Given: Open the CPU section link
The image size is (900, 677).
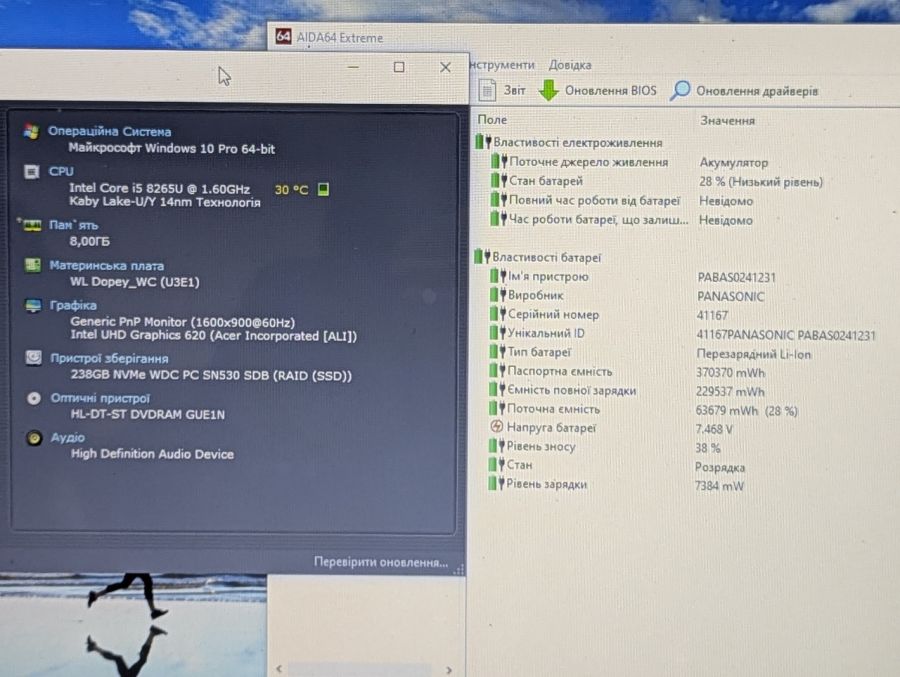Looking at the screenshot, I should [x=61, y=171].
